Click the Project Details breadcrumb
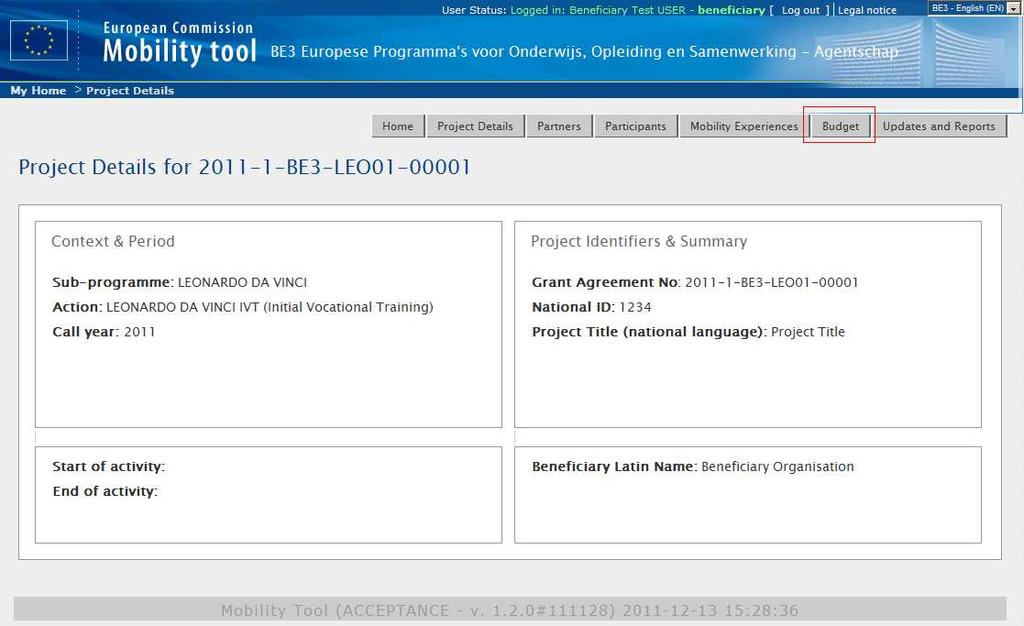 click(130, 91)
